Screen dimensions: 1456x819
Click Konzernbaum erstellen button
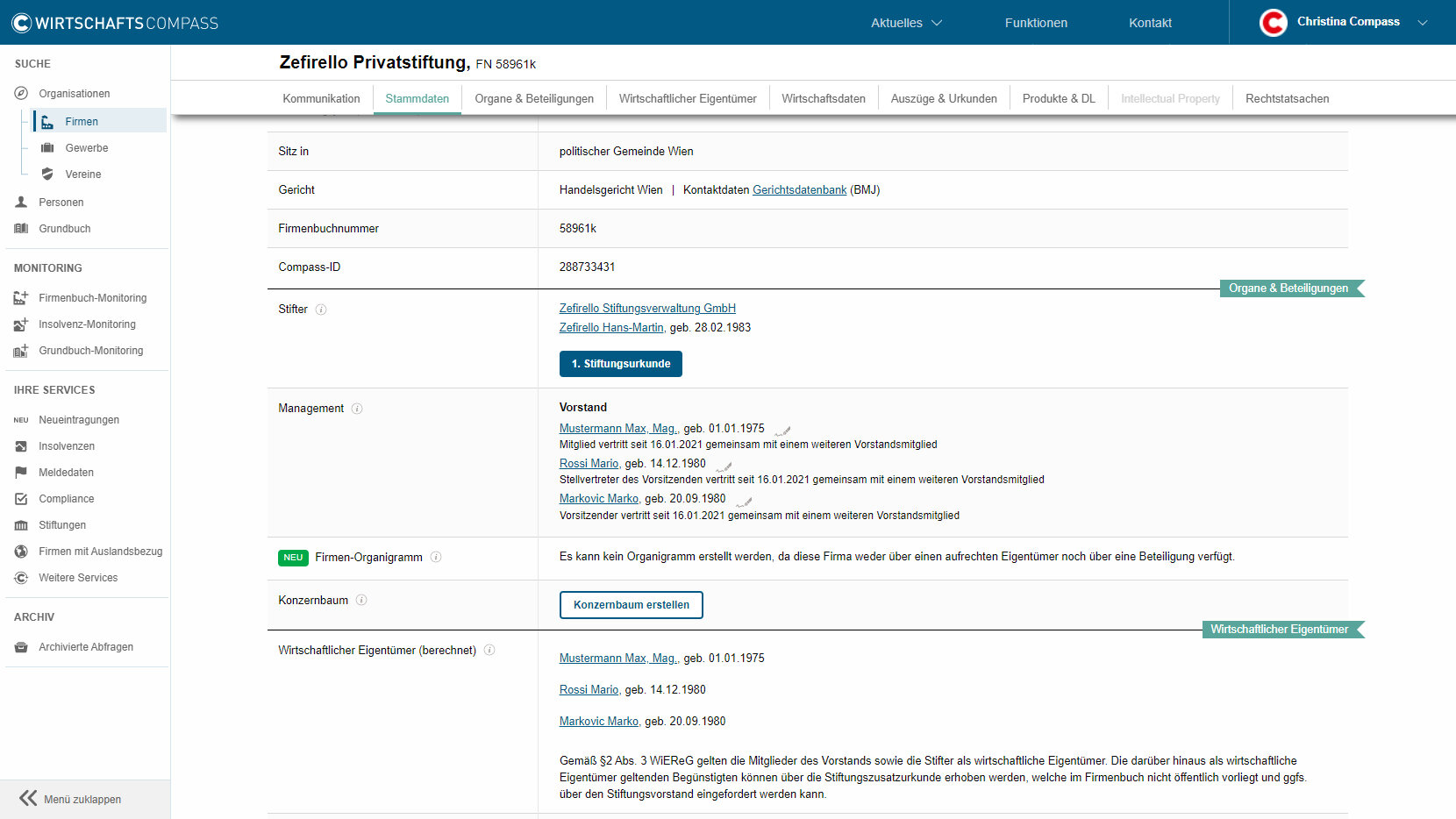[632, 605]
